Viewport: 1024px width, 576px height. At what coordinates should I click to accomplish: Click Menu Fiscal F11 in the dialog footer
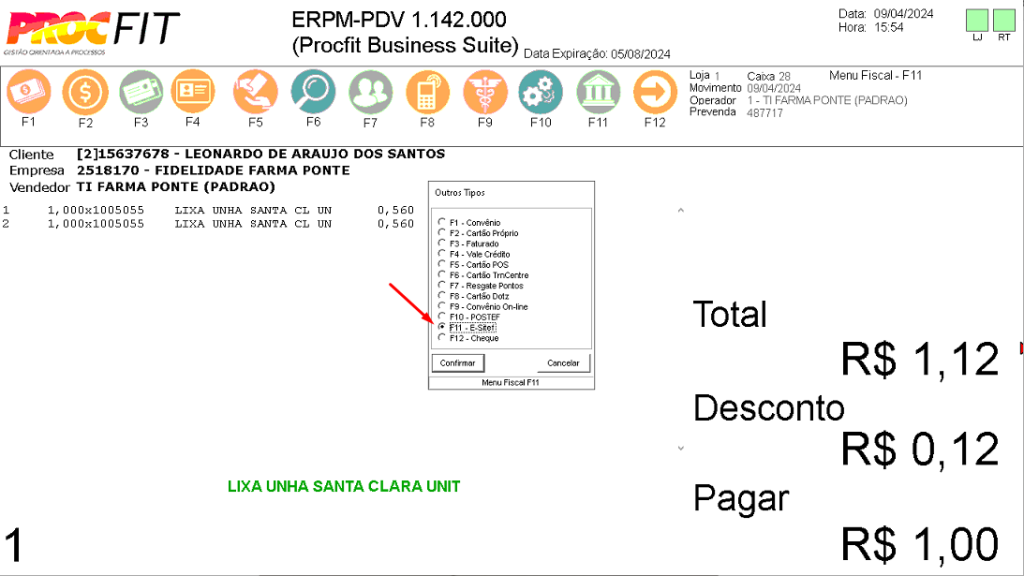click(511, 383)
